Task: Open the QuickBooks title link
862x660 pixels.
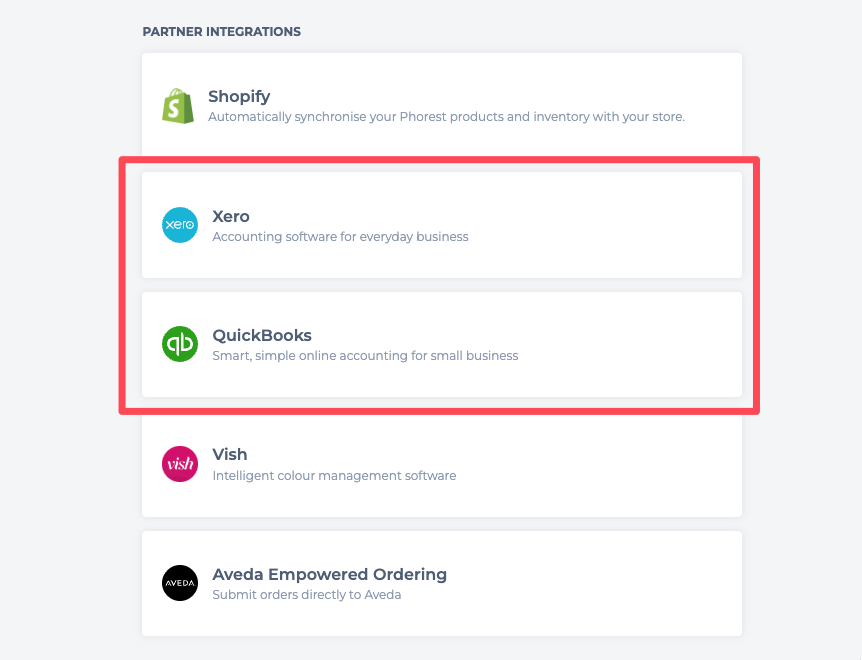Action: pyautogui.click(x=262, y=335)
